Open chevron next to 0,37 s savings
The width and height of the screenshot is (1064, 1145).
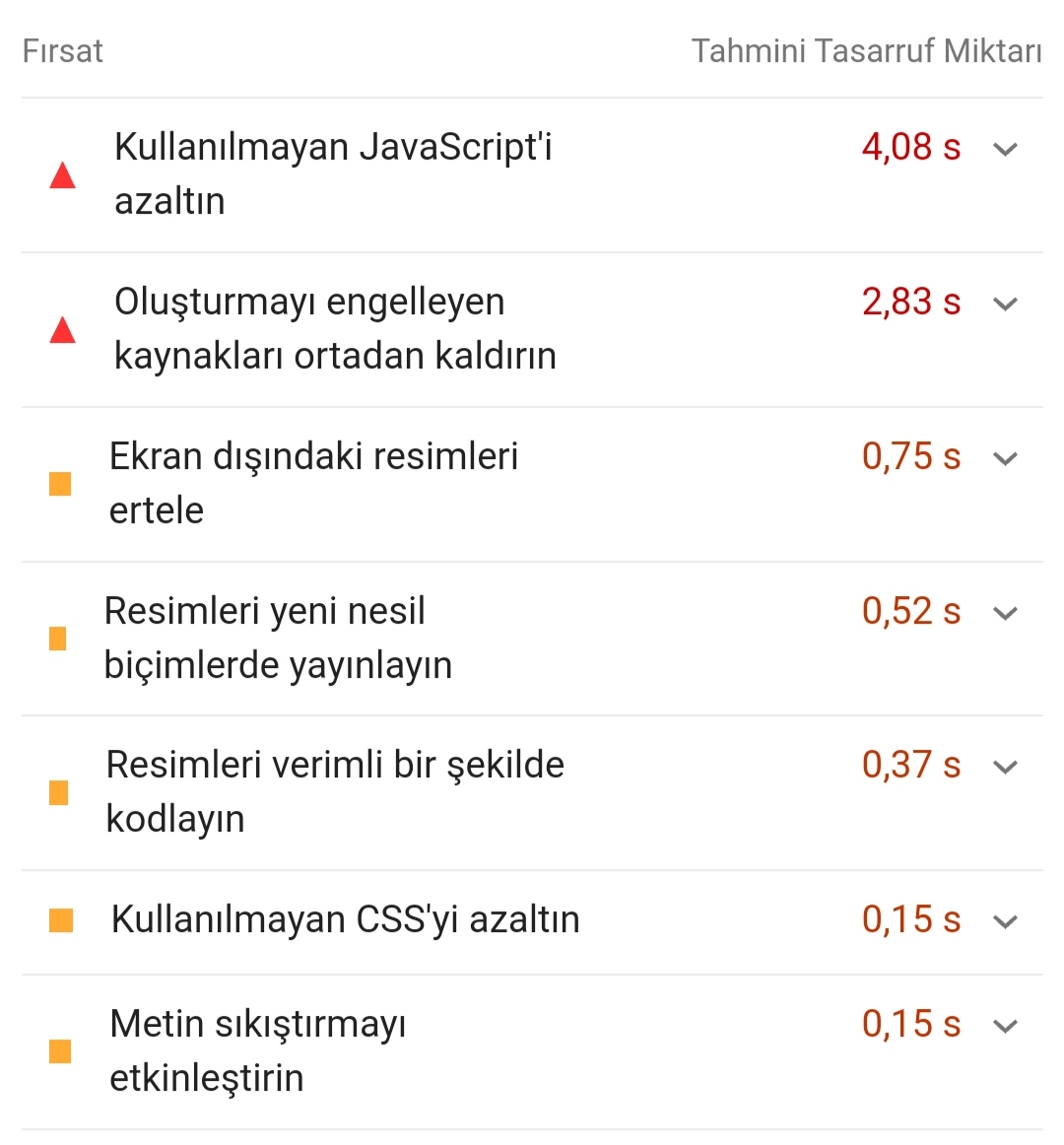tap(1006, 767)
